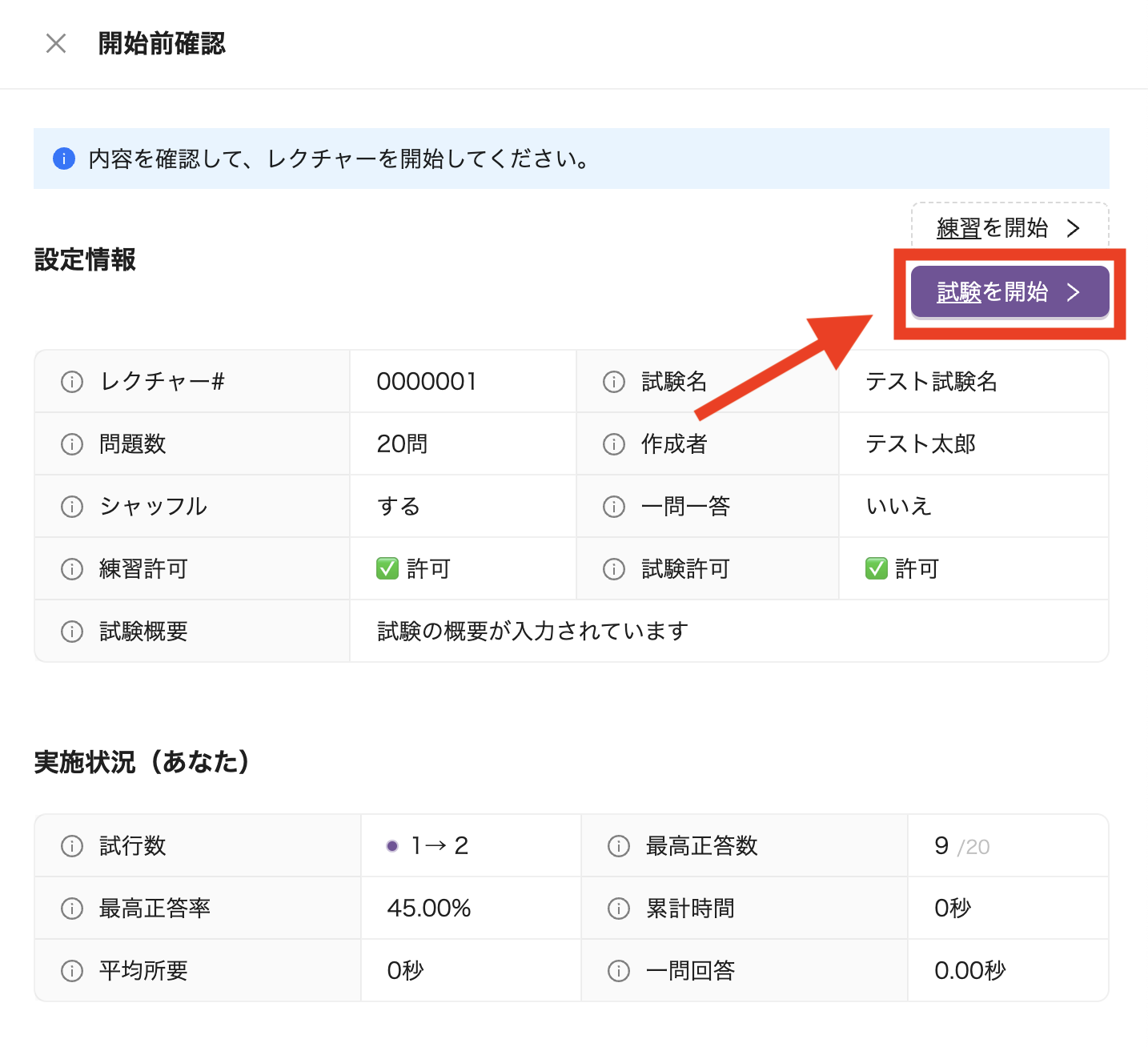1148x1047 pixels.
Task: Click the info icon beside 試験概要
Action: click(72, 631)
